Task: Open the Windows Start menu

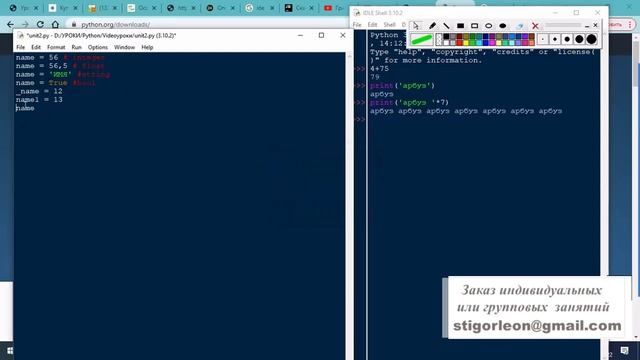Action: [x=10, y=351]
